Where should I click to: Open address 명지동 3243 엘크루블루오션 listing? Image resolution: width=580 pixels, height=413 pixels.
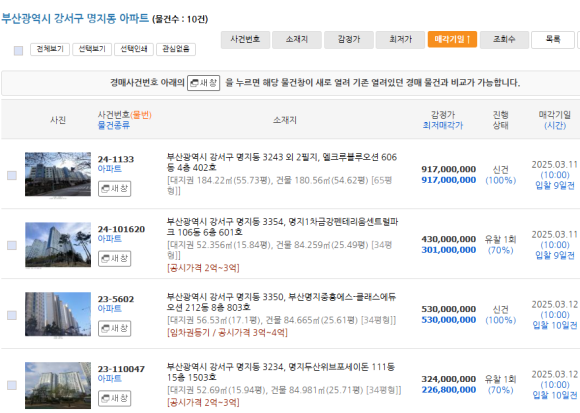tap(282, 162)
